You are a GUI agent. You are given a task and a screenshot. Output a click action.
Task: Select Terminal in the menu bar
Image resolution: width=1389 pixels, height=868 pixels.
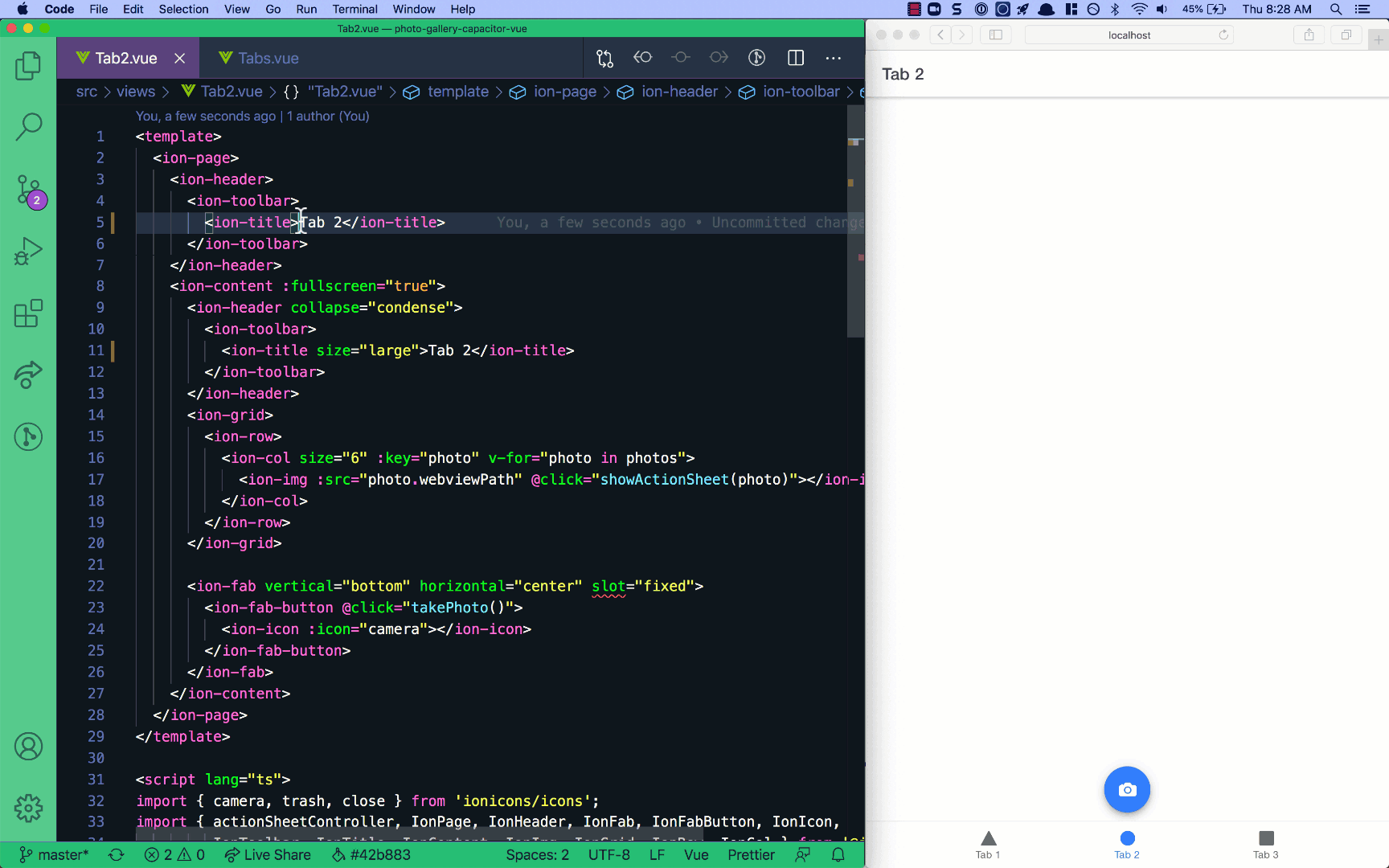pyautogui.click(x=354, y=9)
